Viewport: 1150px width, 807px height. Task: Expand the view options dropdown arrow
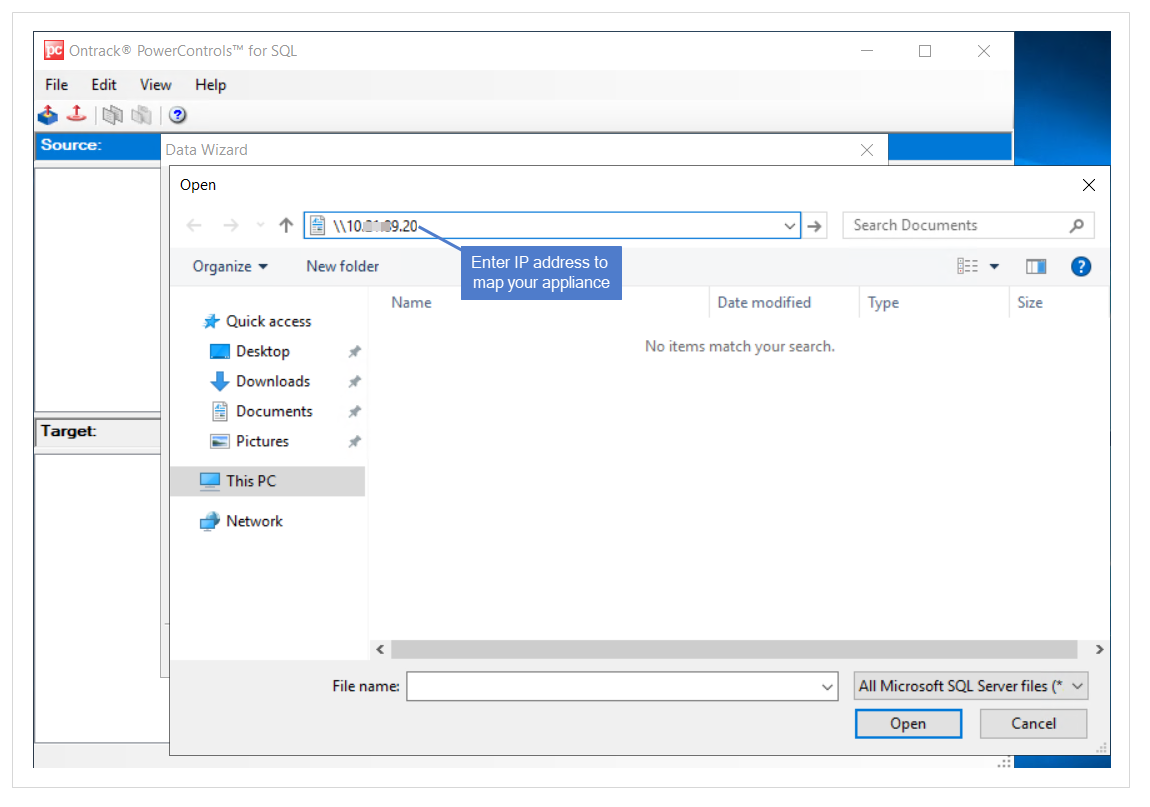click(x=994, y=266)
